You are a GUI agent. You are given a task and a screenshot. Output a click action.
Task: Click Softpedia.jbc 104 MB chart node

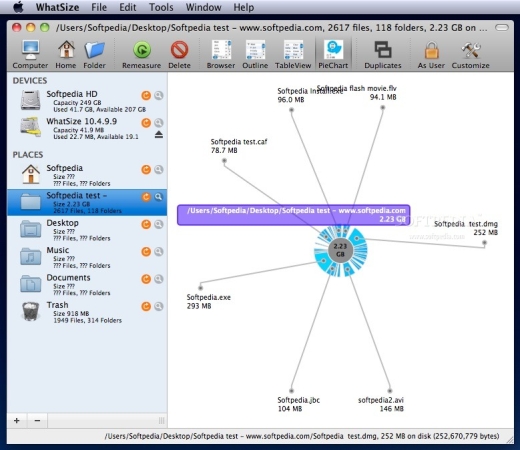[x=291, y=391]
